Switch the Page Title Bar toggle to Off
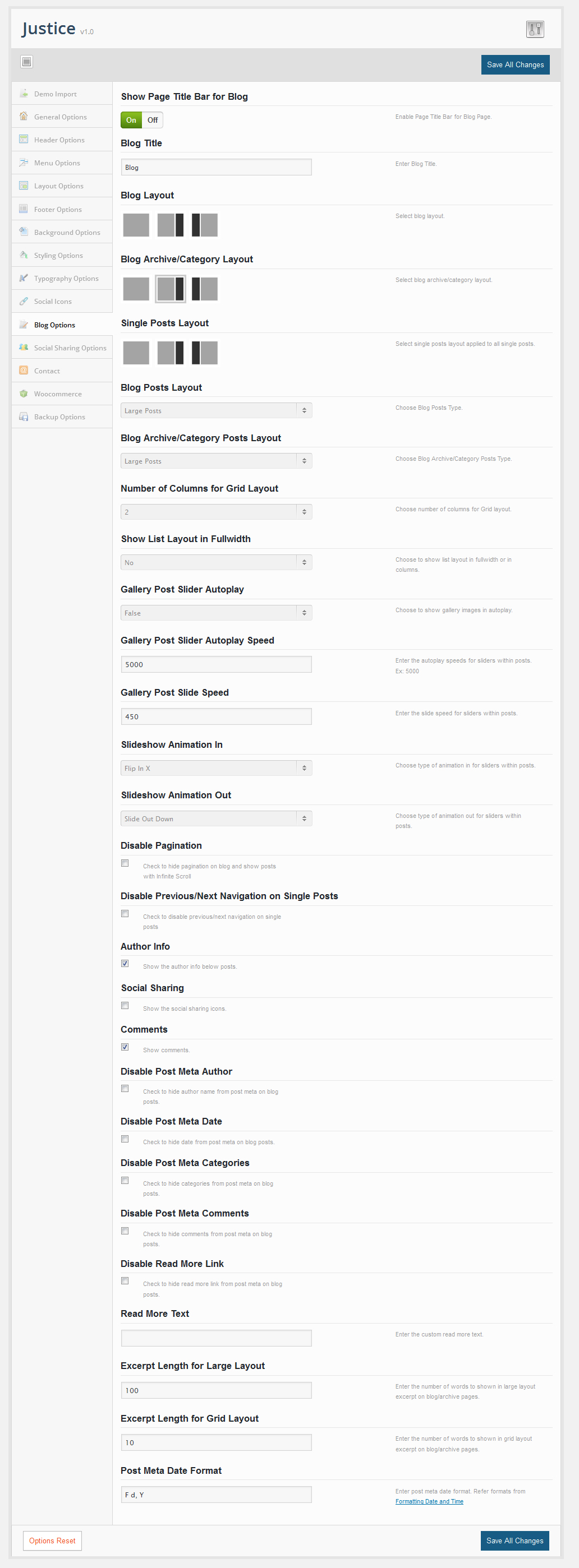This screenshot has height=1568, width=579. coord(153,120)
